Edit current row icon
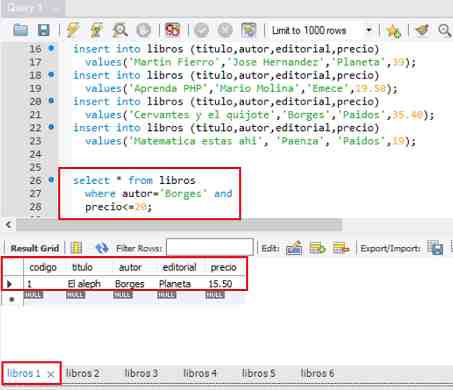The width and height of the screenshot is (453, 390). (x=294, y=248)
